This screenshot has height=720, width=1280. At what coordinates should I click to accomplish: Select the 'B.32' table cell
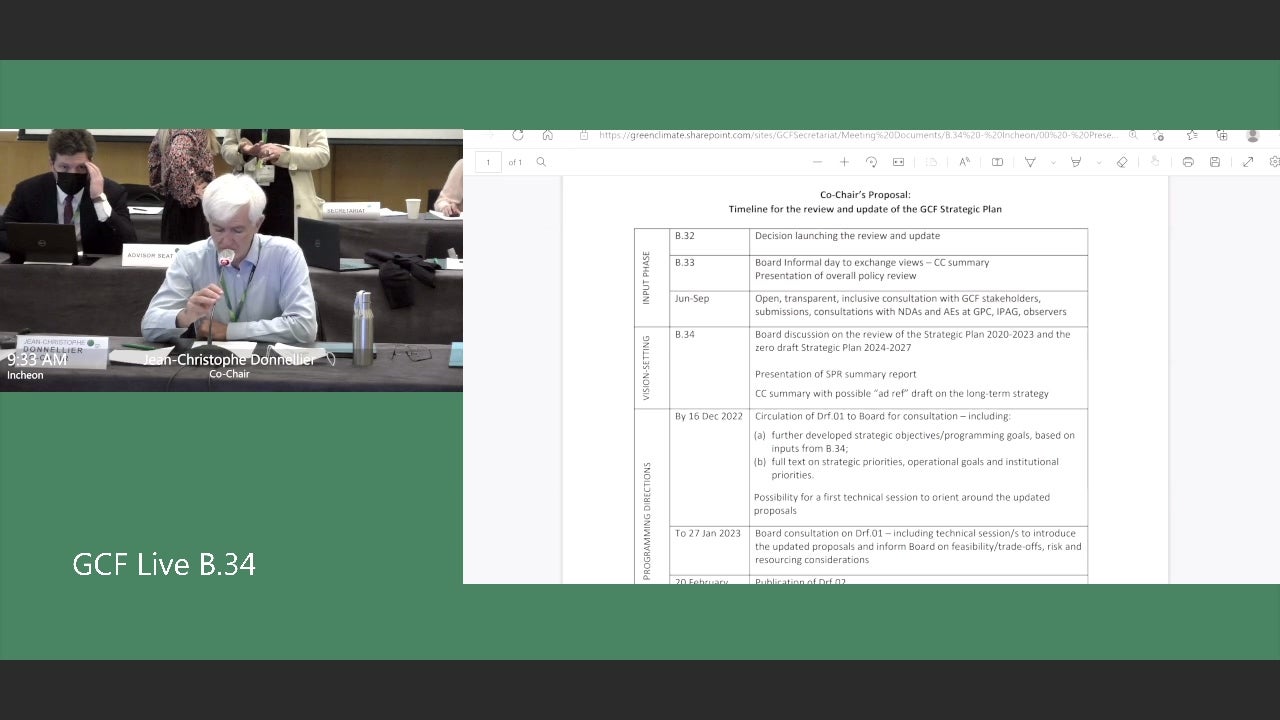point(709,242)
